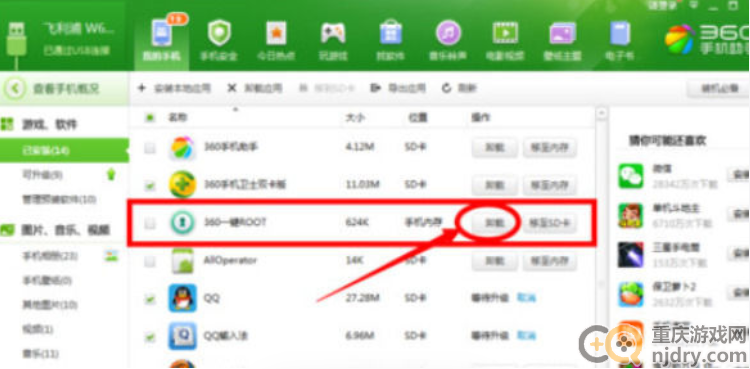Click the picture icon beside 手机相册

coord(111,256)
